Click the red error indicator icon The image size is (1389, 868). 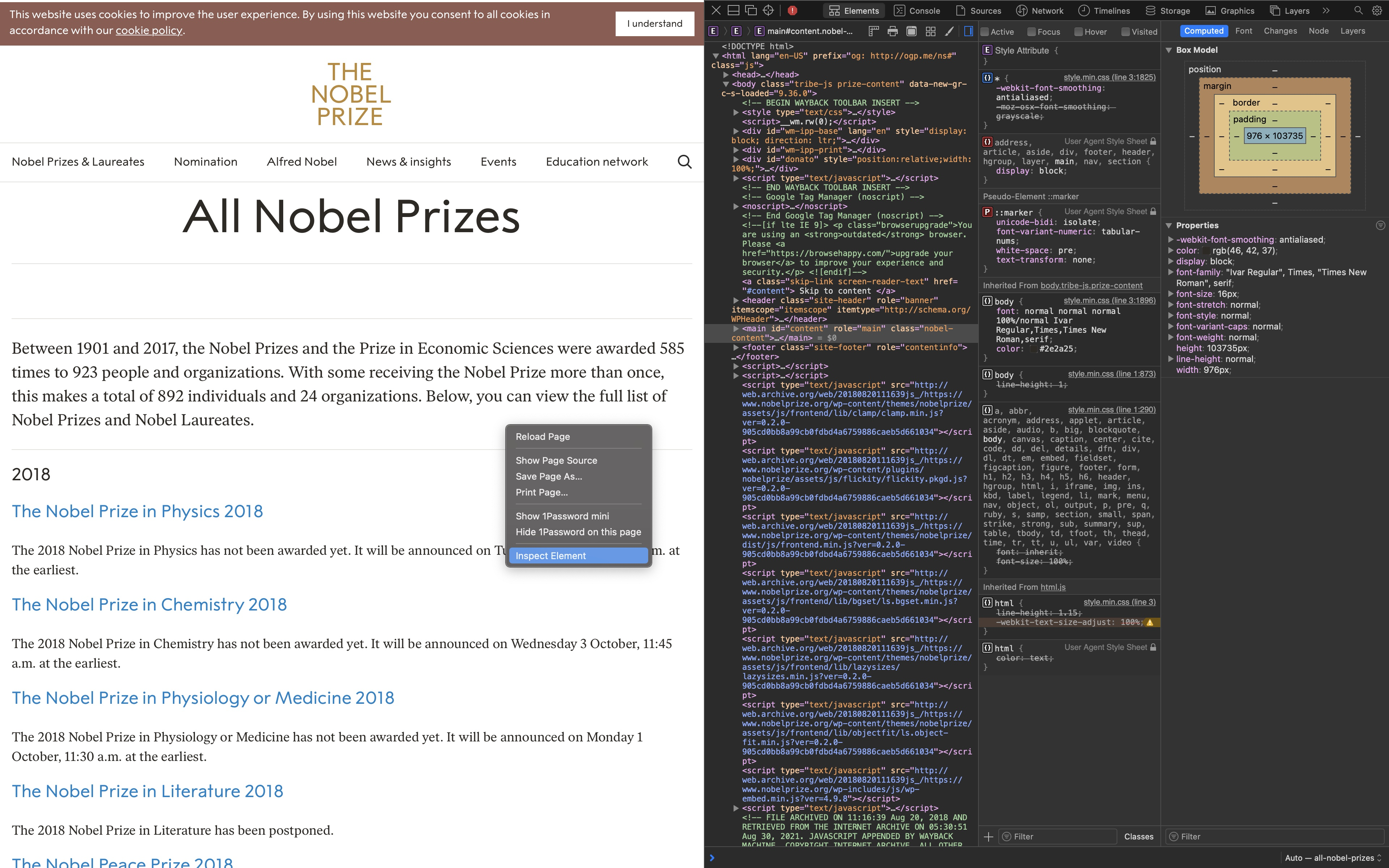pyautogui.click(x=792, y=10)
